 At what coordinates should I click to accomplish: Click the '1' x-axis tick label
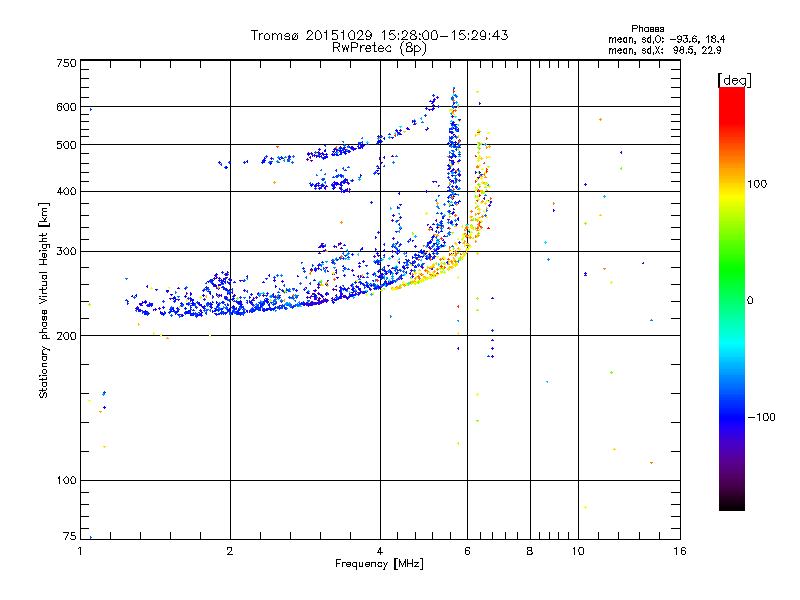80,551
